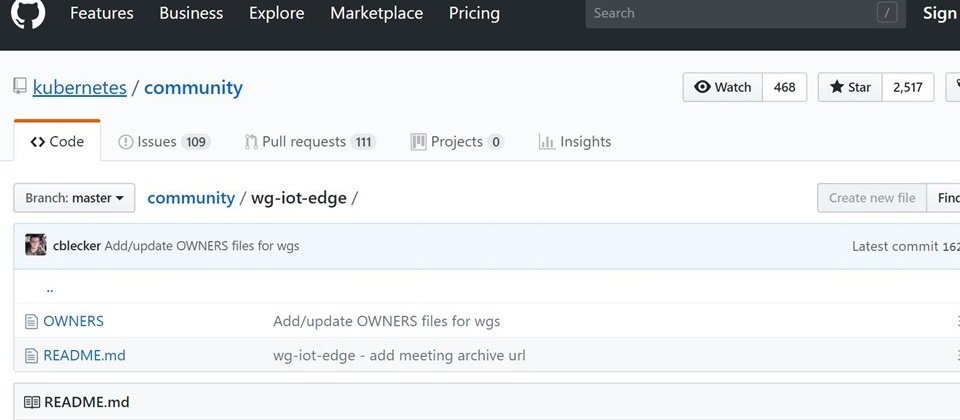Open the community repository title link
Screen dimensions: 960x420
(x=193, y=88)
